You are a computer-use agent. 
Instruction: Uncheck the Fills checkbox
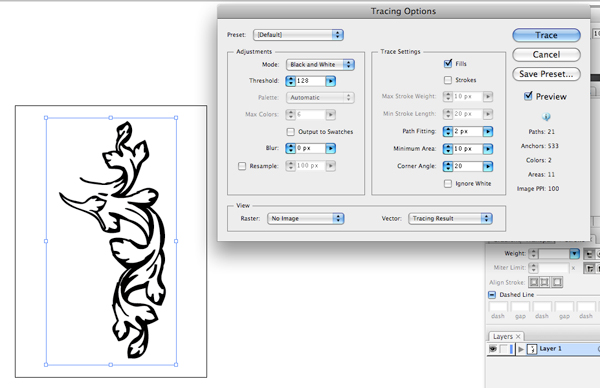pos(448,64)
